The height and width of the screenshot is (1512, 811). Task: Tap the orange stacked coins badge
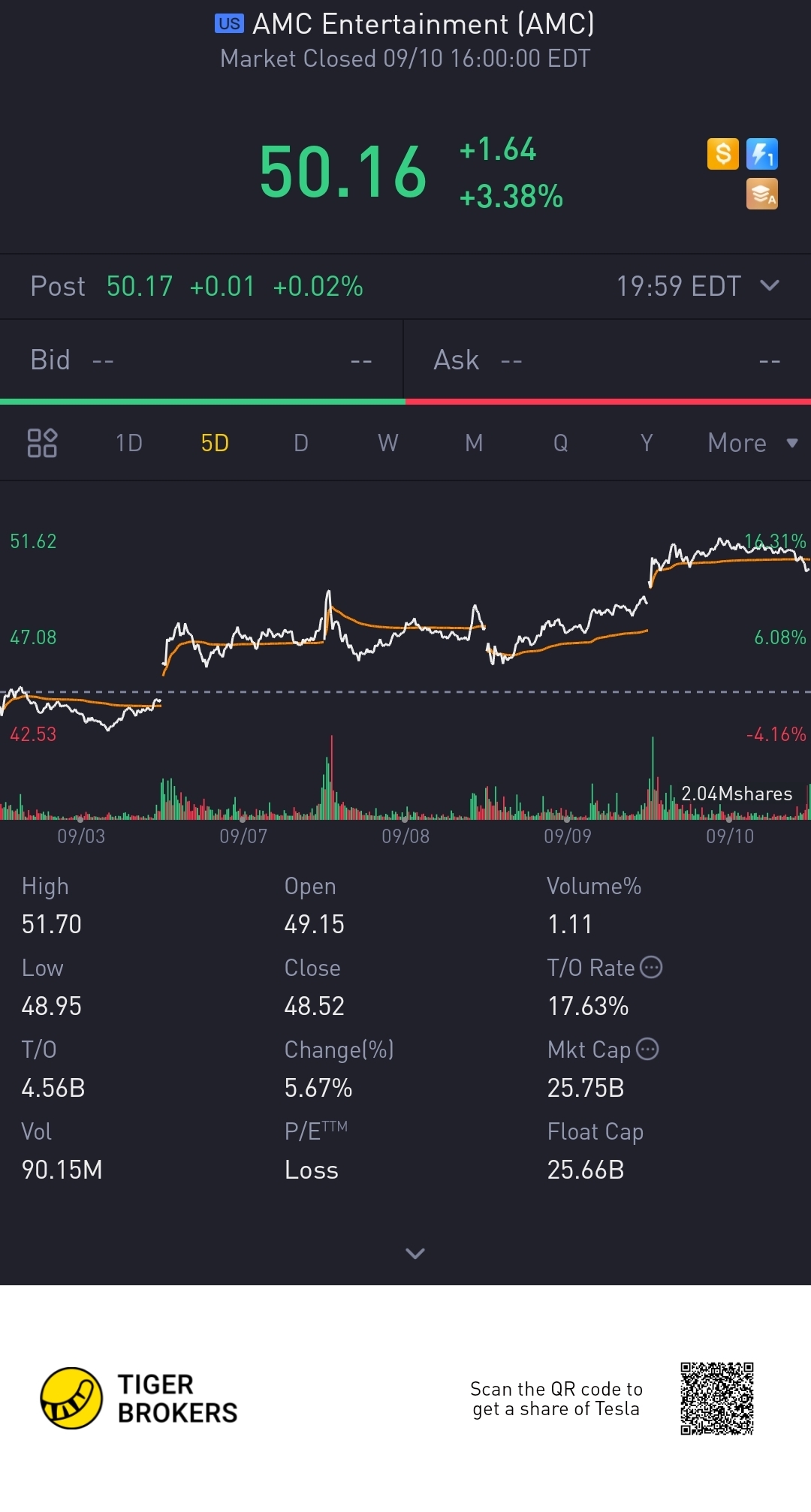762,194
